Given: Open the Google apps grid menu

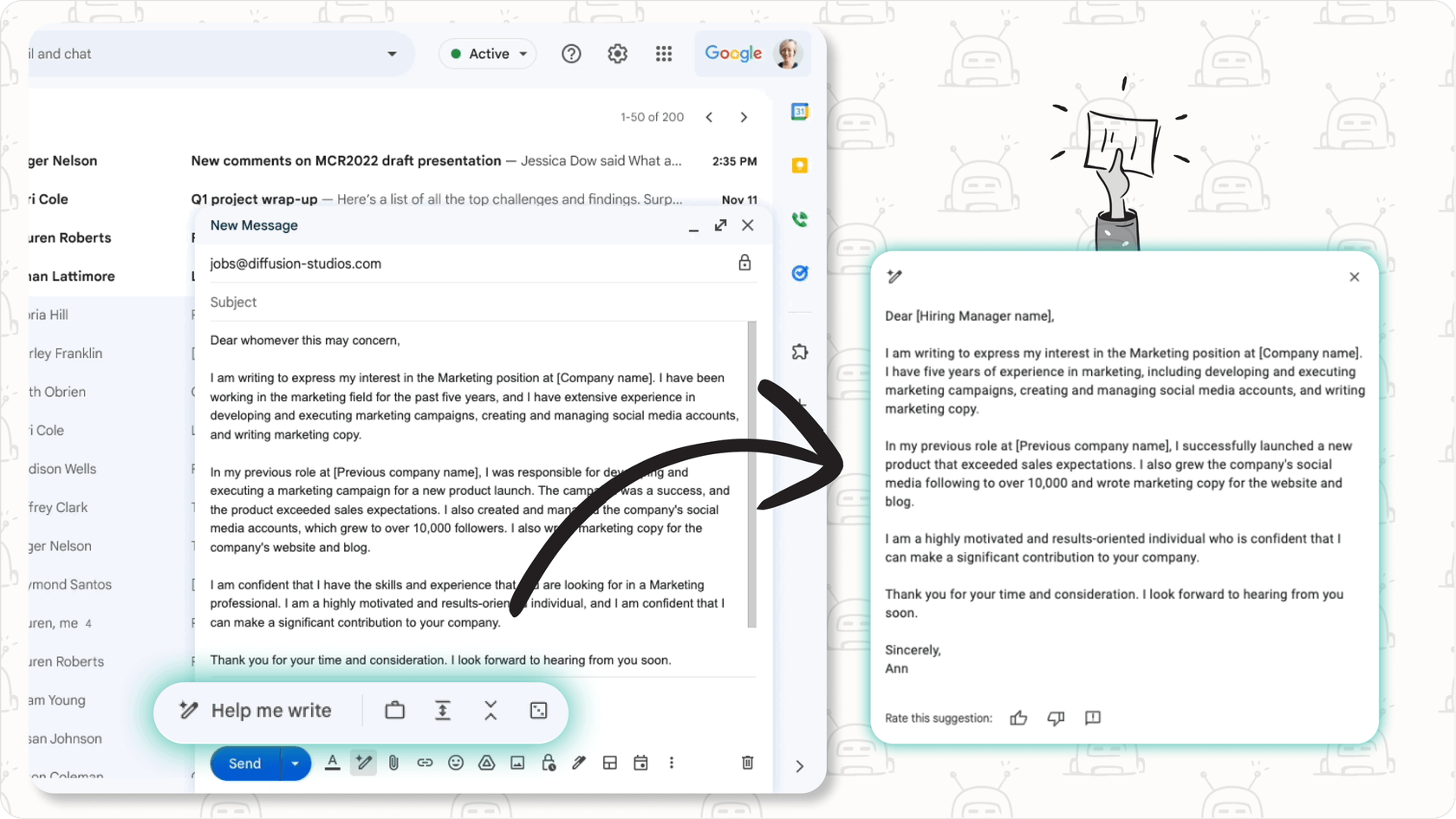Looking at the screenshot, I should pyautogui.click(x=664, y=53).
